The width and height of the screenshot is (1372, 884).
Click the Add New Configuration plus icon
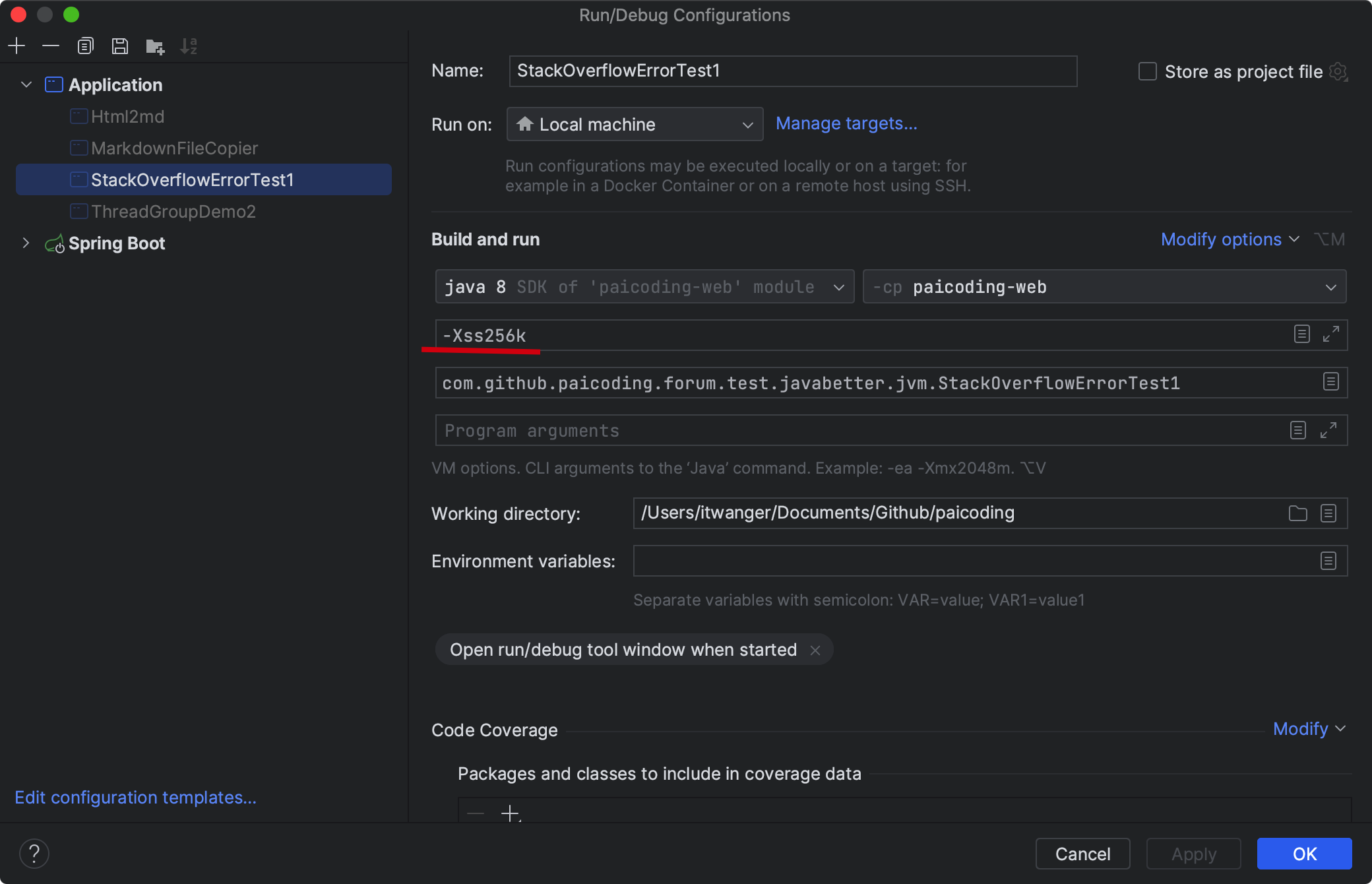(16, 46)
